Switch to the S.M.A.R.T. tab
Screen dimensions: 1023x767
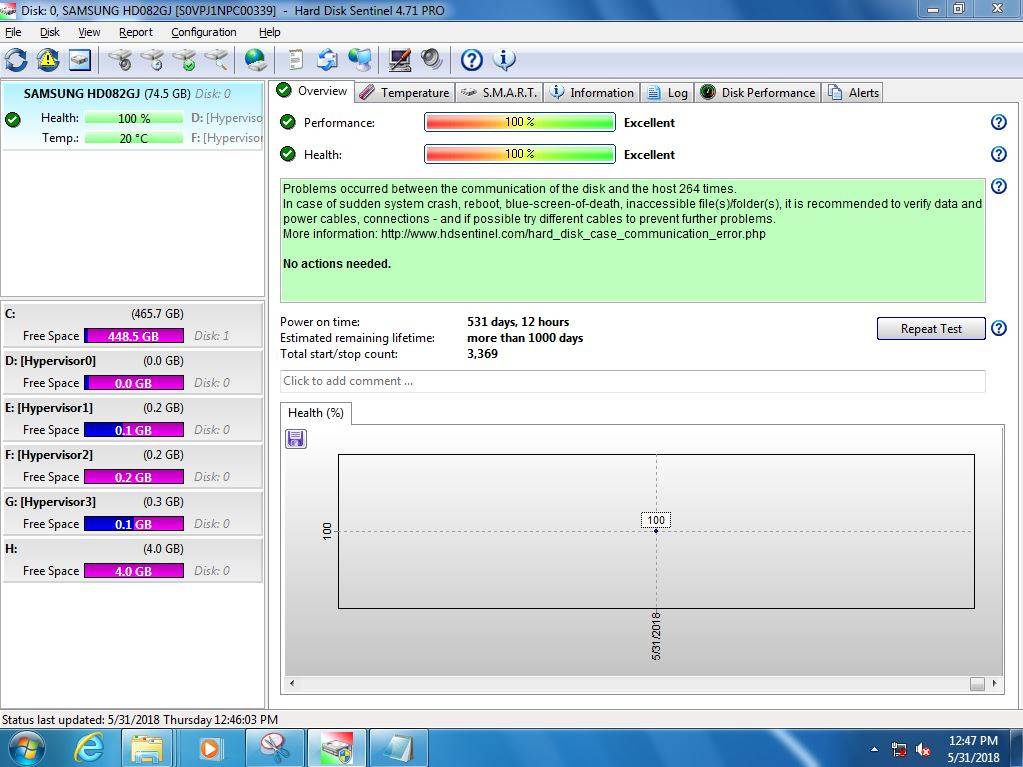[x=499, y=93]
